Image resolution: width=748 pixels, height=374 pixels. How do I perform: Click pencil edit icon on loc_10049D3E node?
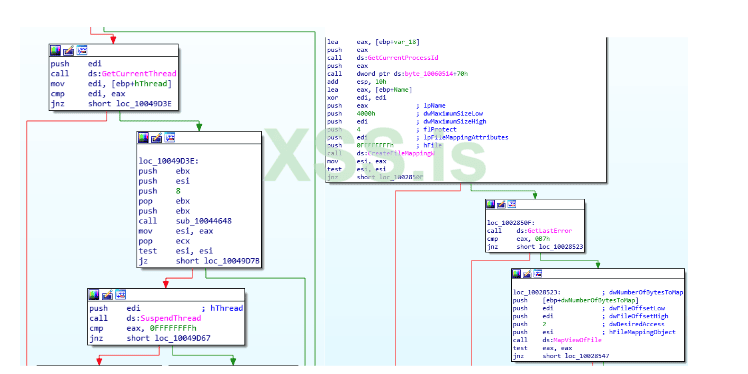[x=156, y=138]
